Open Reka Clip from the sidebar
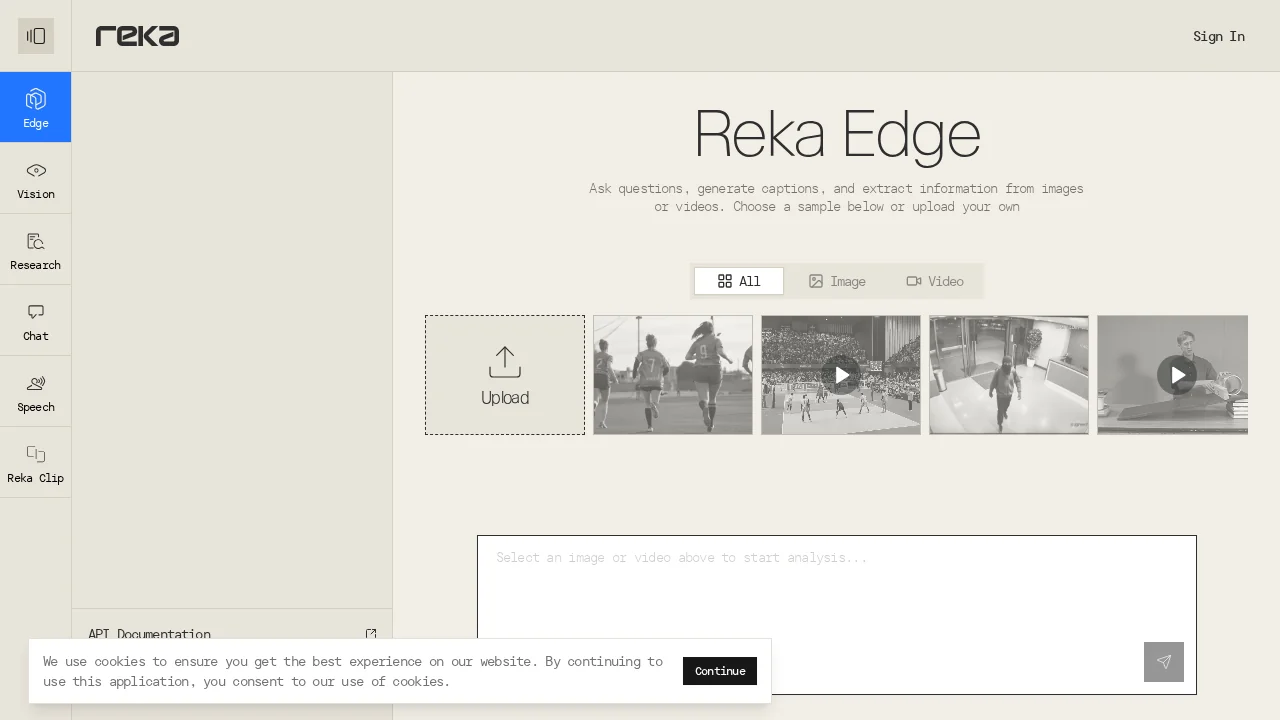The width and height of the screenshot is (1280, 720). click(36, 462)
